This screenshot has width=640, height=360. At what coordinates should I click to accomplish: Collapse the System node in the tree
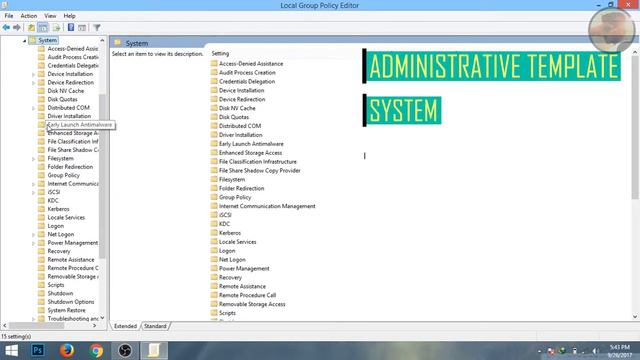[x=24, y=40]
